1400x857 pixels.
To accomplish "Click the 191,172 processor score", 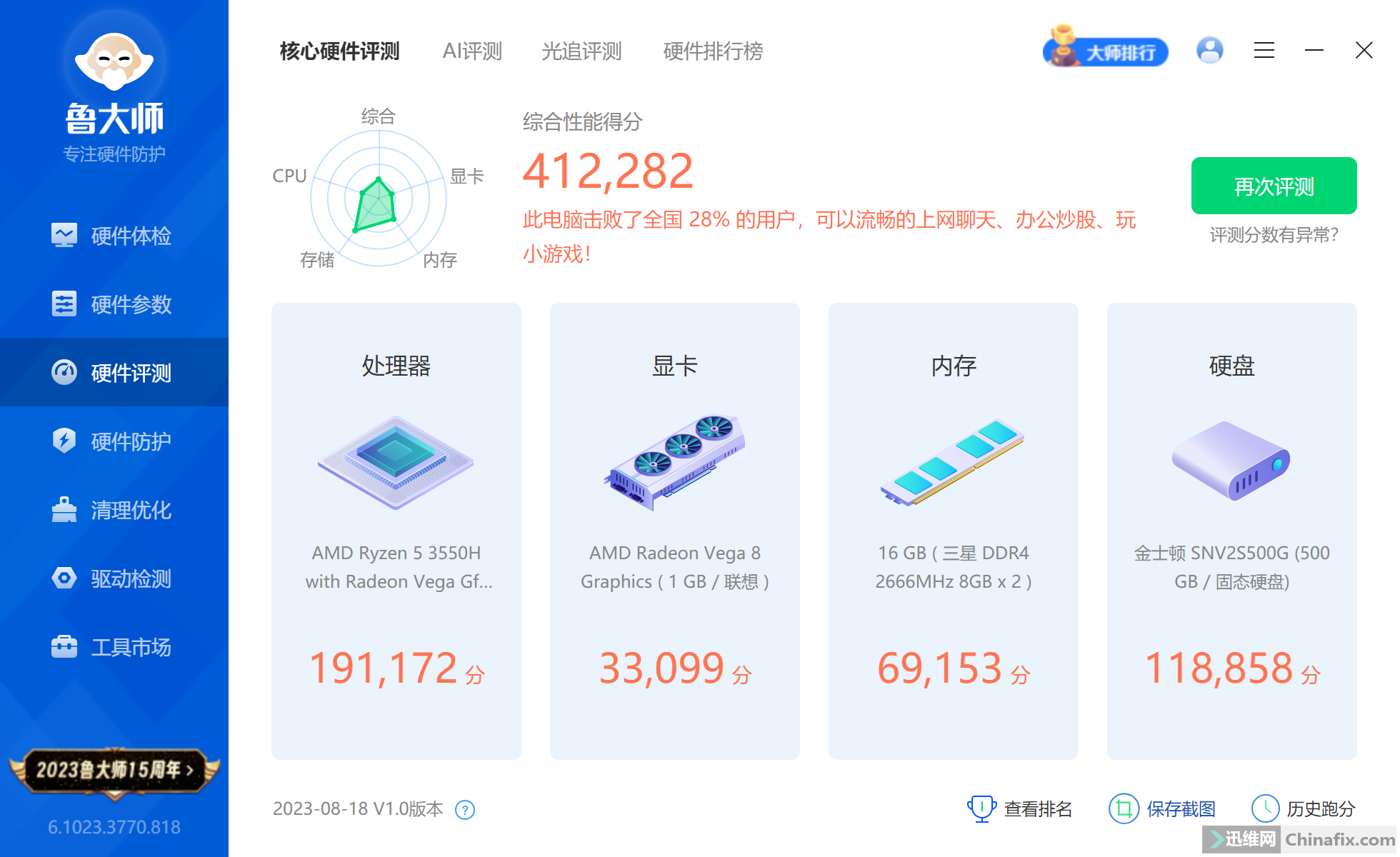I will (x=384, y=668).
